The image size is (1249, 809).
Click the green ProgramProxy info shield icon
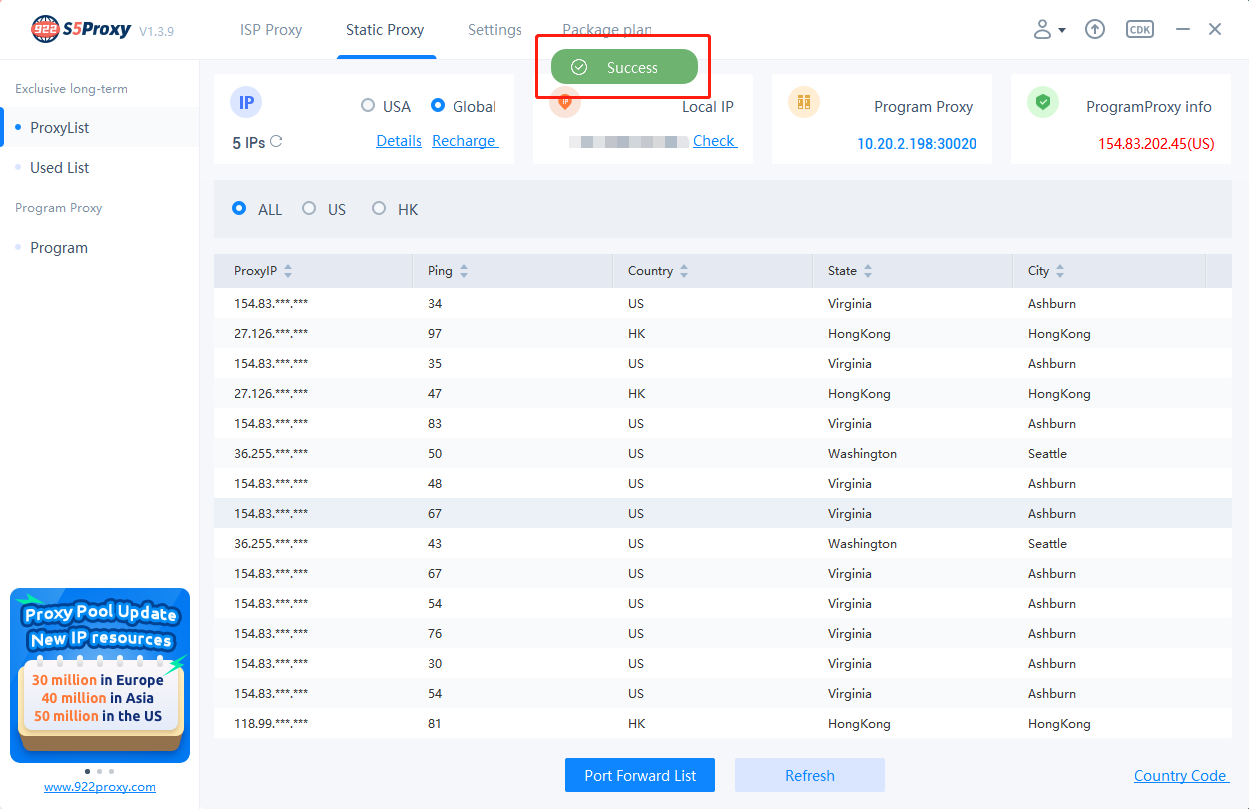pos(1043,102)
